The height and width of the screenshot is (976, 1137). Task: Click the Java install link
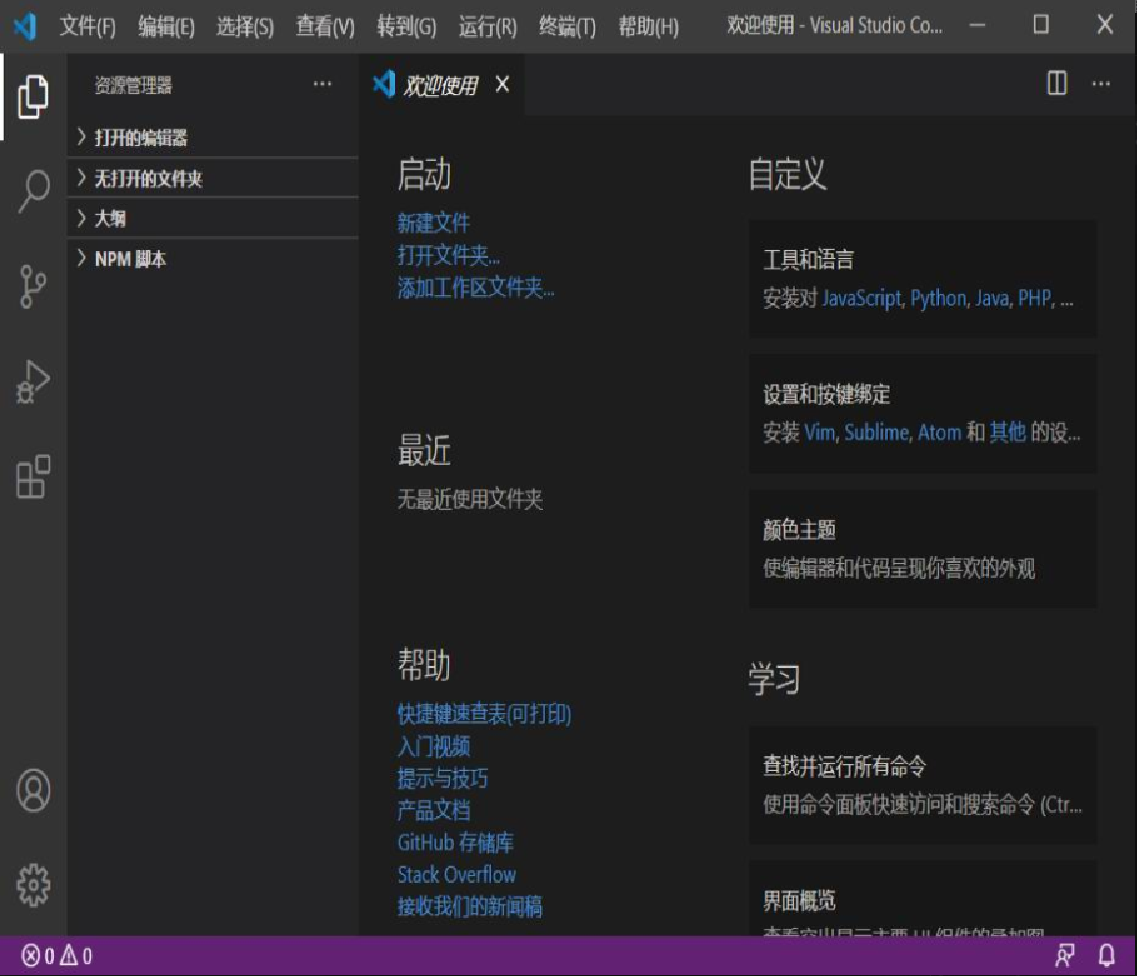[992, 298]
